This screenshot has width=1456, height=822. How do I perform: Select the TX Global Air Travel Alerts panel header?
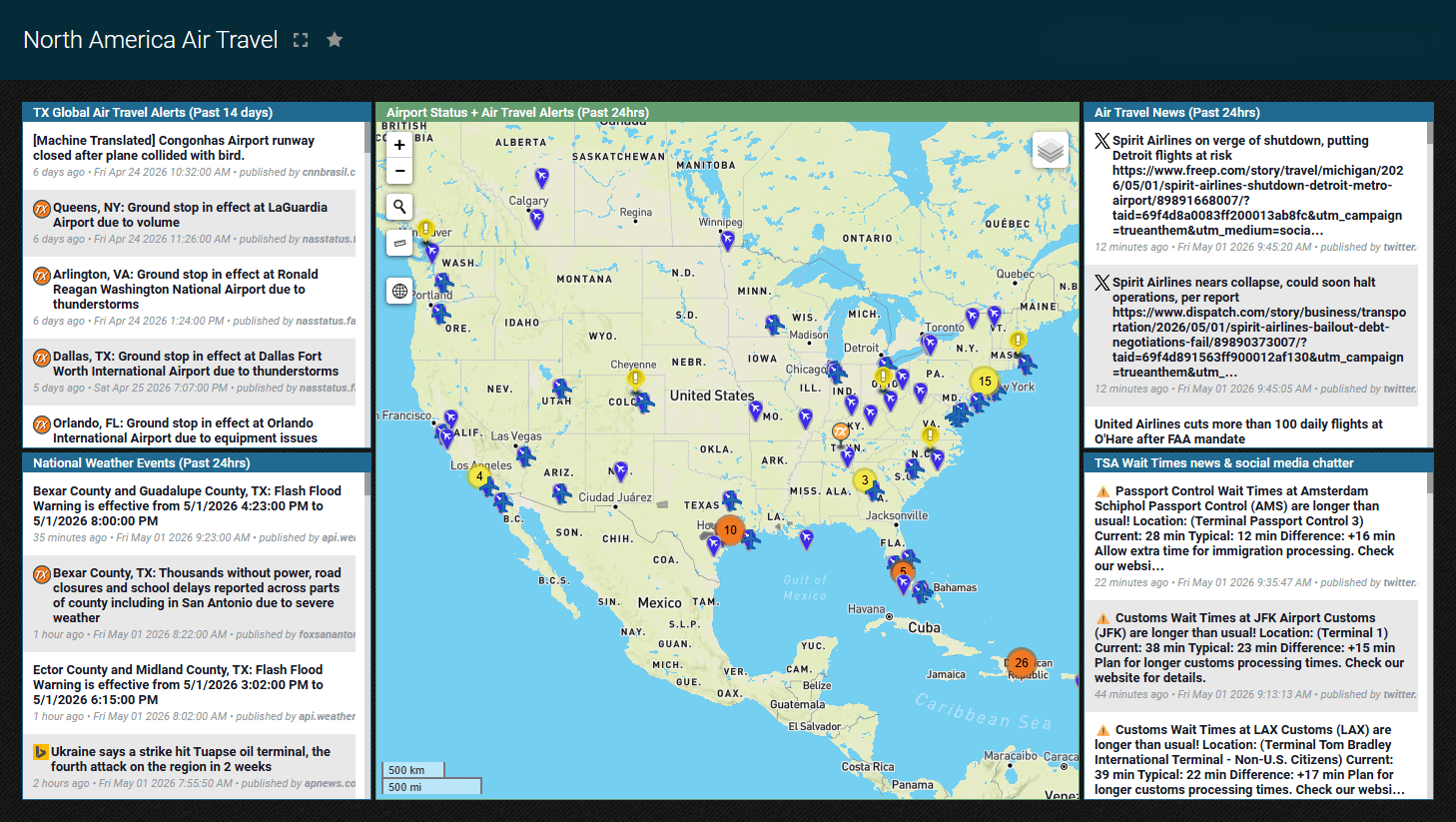197,113
